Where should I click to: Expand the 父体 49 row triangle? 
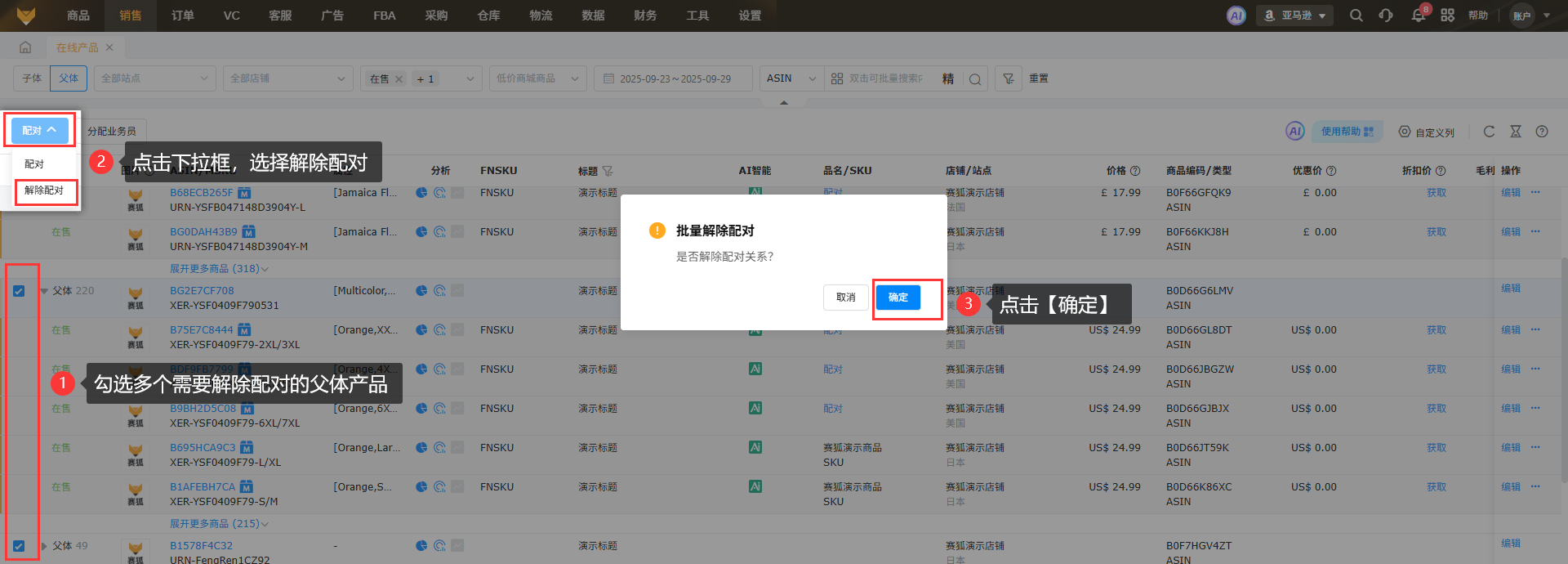click(x=44, y=545)
